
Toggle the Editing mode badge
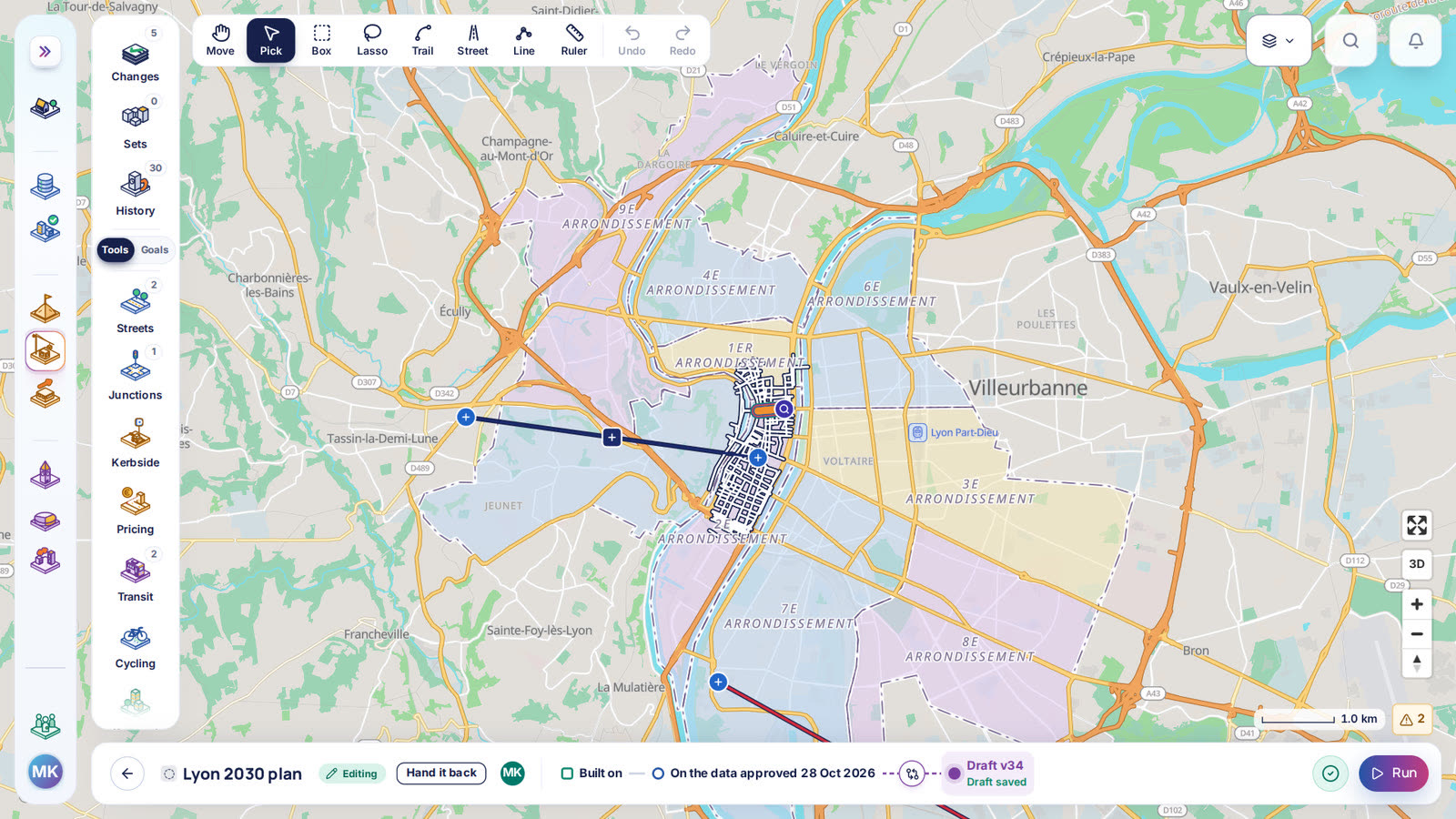pyautogui.click(x=352, y=774)
